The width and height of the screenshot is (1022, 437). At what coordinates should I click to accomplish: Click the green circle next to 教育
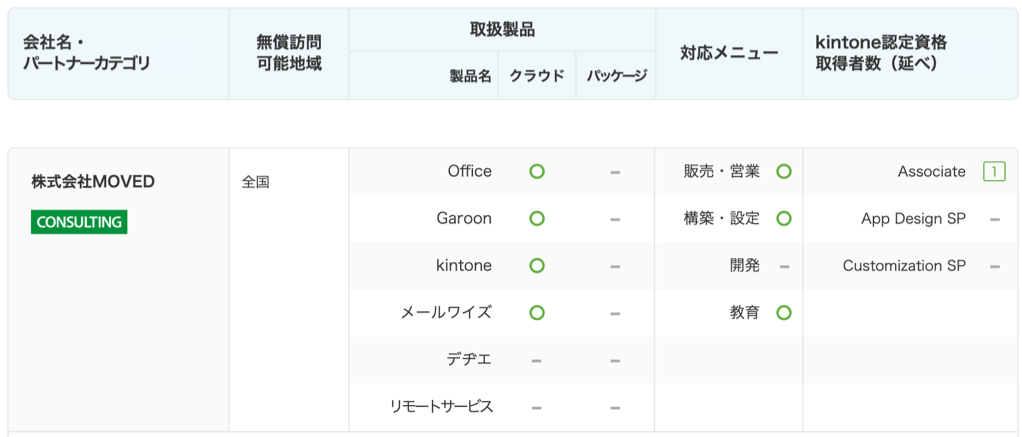tap(784, 313)
